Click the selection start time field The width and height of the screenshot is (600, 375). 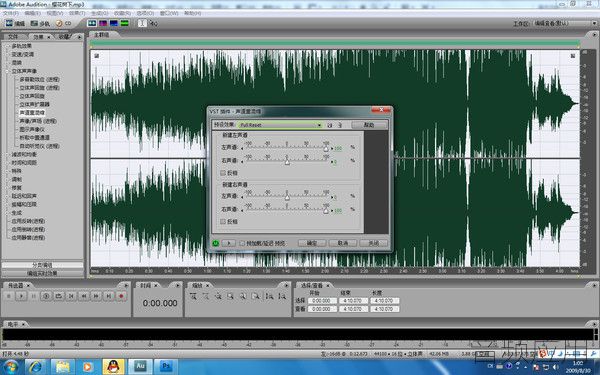click(322, 301)
